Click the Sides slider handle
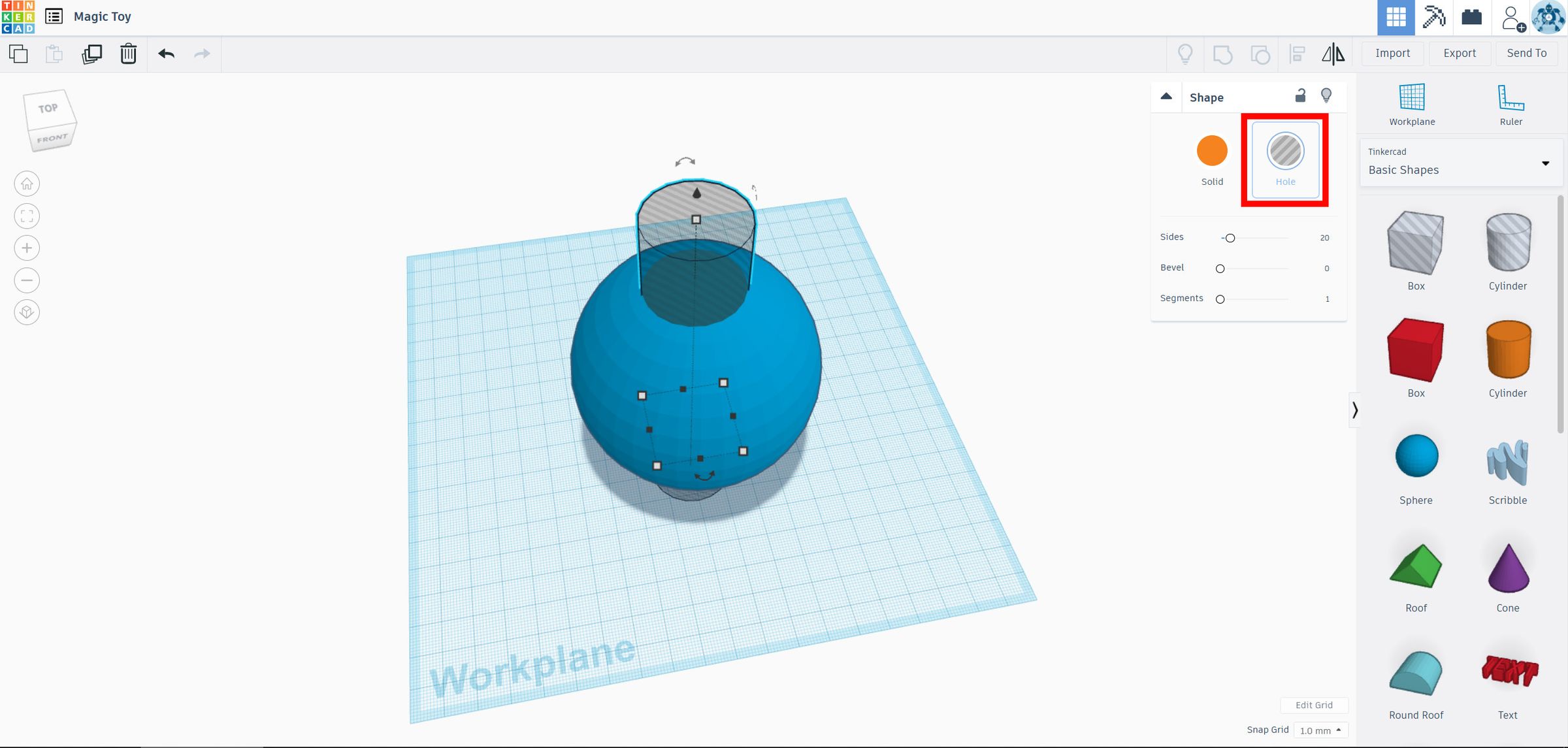Viewport: 1568px width, 748px height. [x=1230, y=238]
